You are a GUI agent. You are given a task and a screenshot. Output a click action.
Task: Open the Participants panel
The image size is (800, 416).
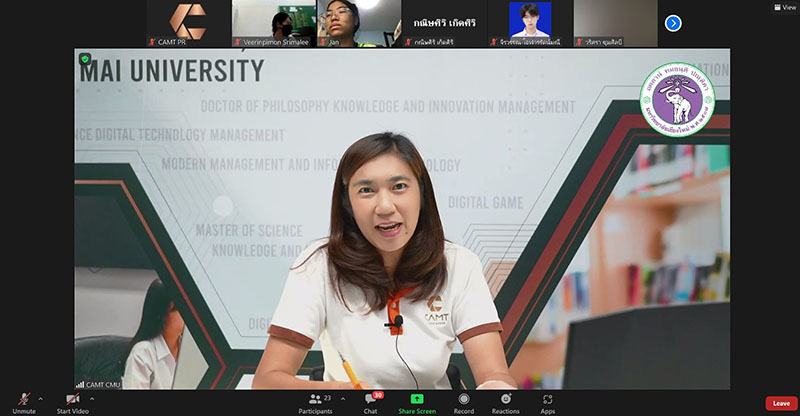(x=315, y=403)
